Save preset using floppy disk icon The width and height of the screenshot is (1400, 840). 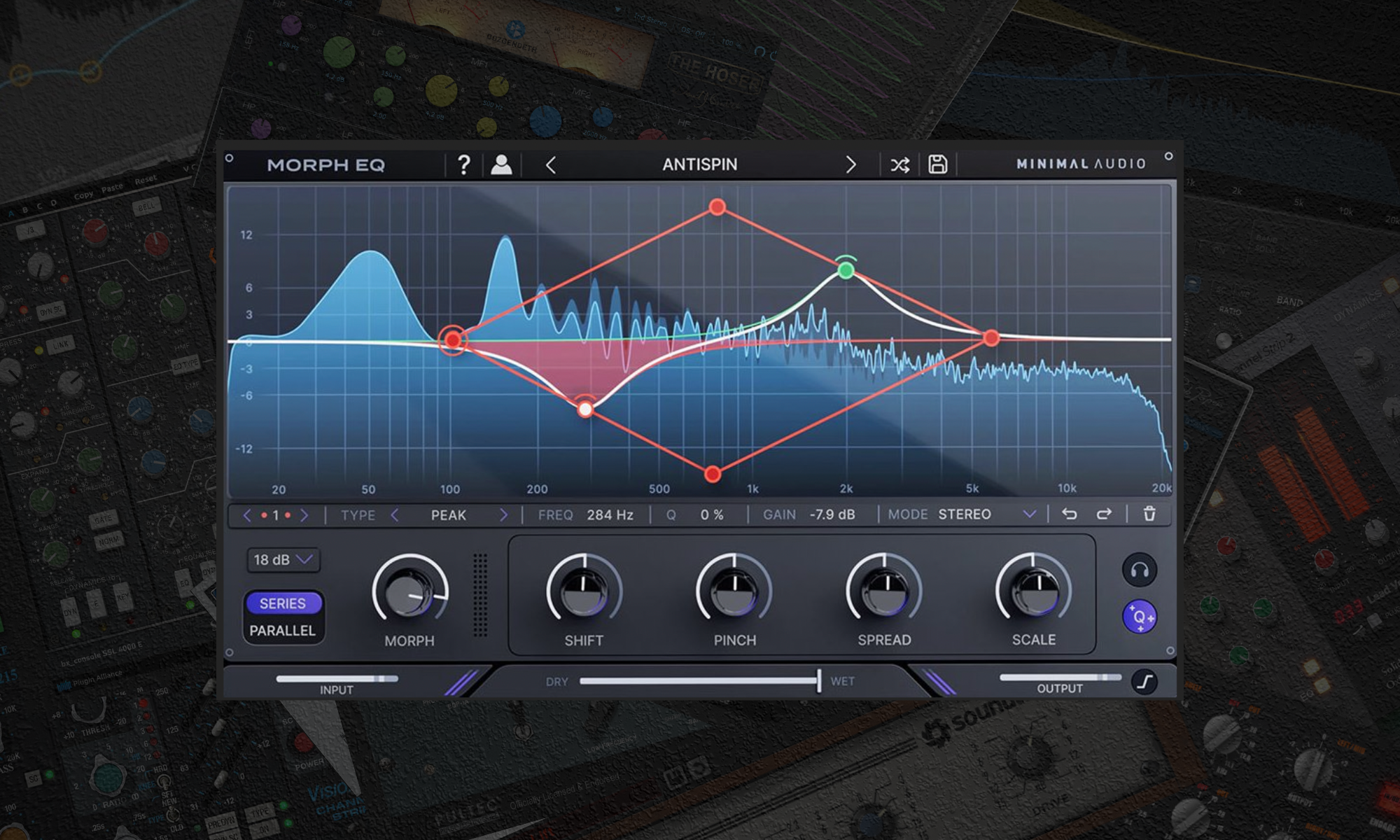point(937,164)
